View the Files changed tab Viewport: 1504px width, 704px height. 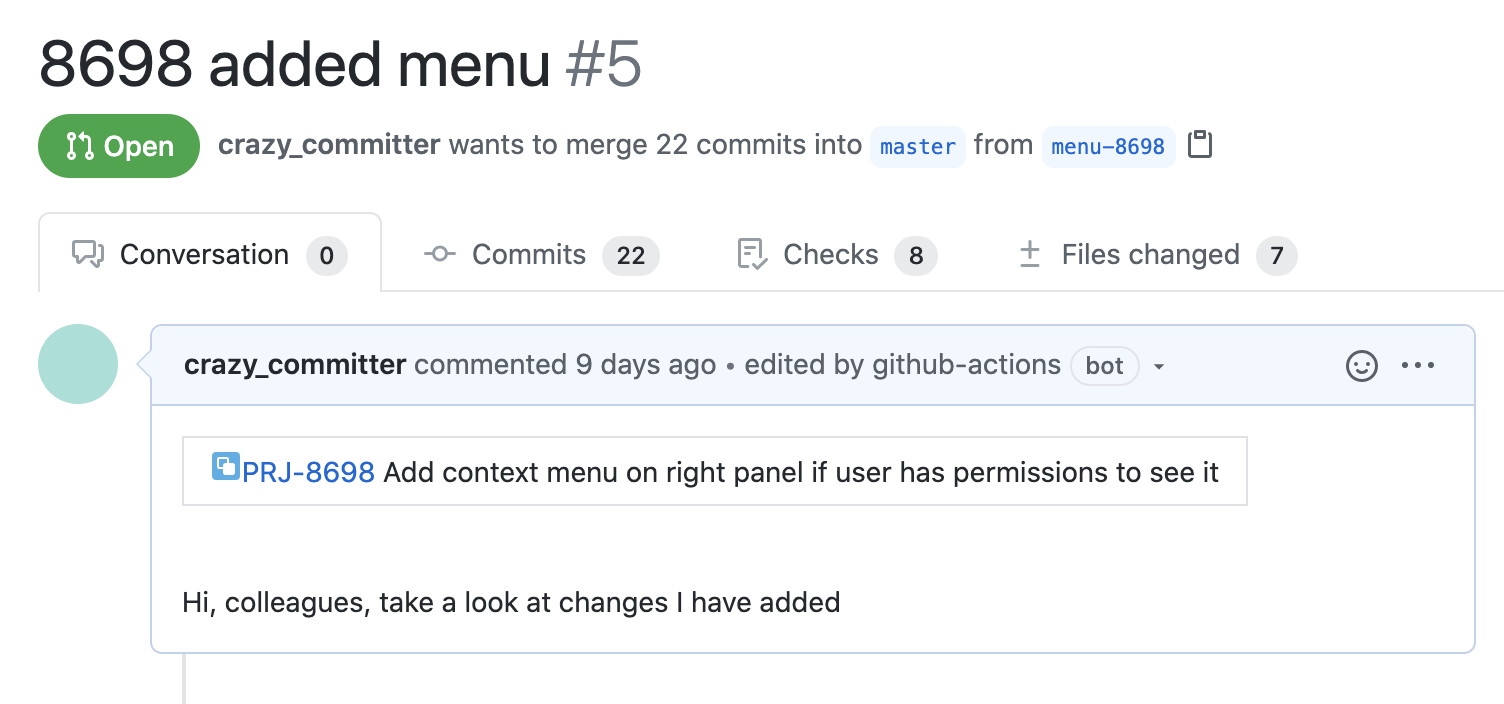click(x=1157, y=255)
